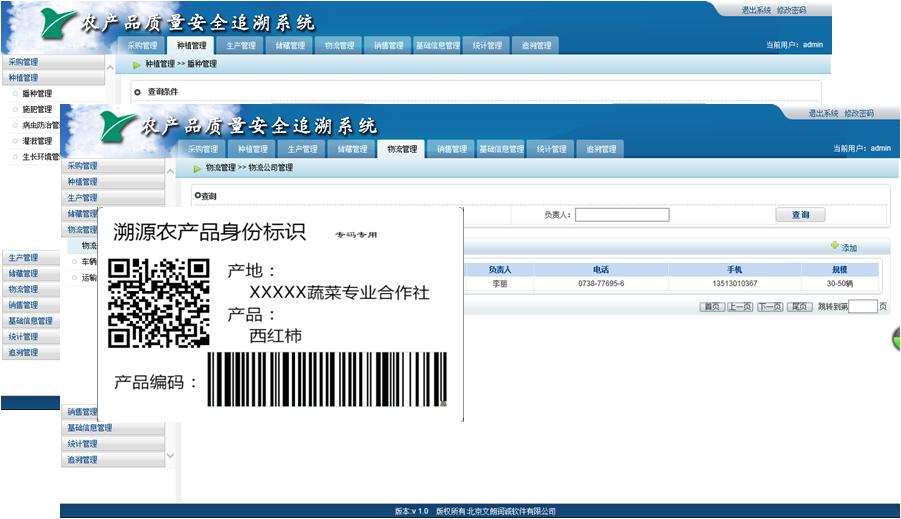Click table cell 李丽
Viewport: 901px width, 519px height.
(499, 284)
